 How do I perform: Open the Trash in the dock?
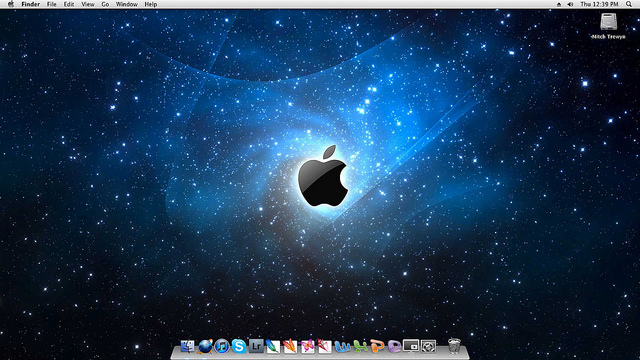pyautogui.click(x=454, y=346)
